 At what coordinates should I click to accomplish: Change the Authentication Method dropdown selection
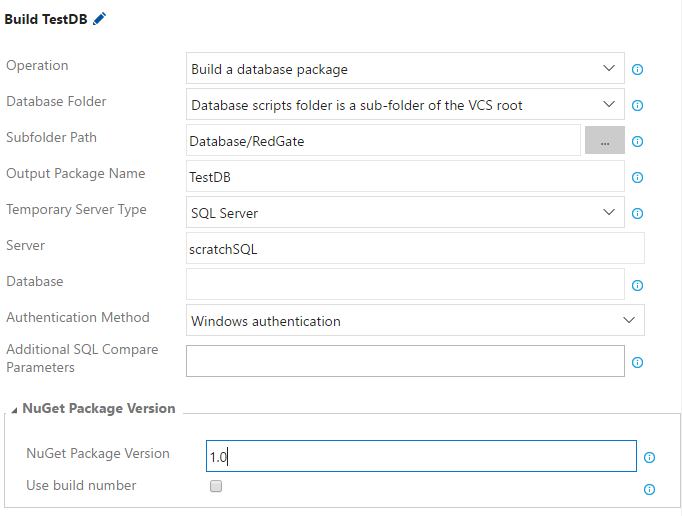coord(415,321)
